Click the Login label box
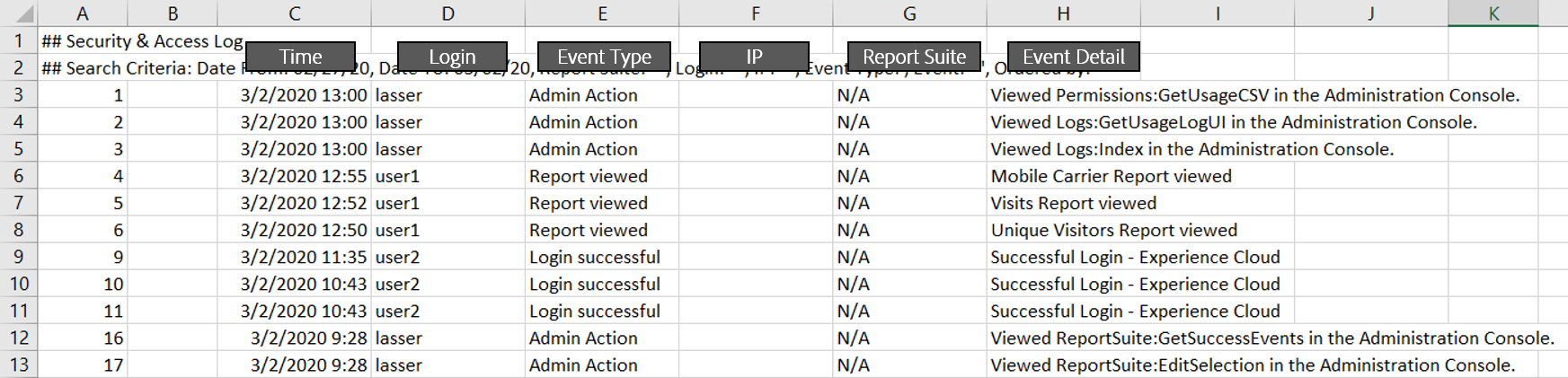The image size is (1568, 378). pos(452,57)
